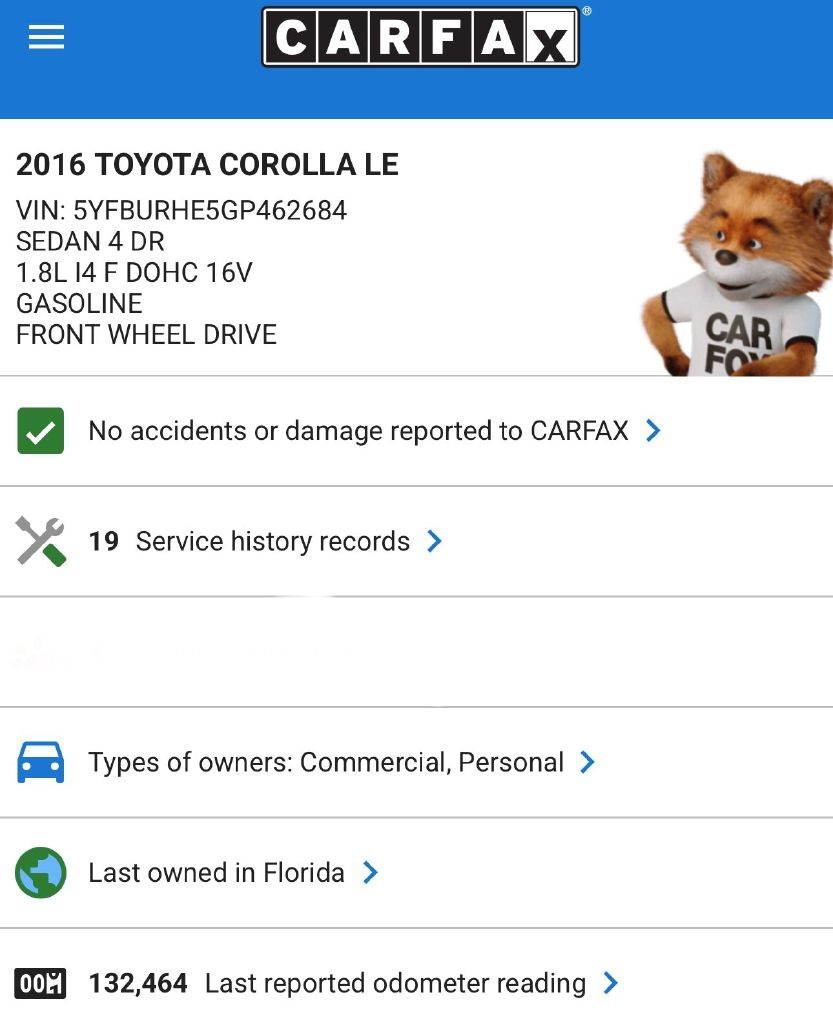Open Last owned in Florida details
The image size is (833, 1024).
216,872
